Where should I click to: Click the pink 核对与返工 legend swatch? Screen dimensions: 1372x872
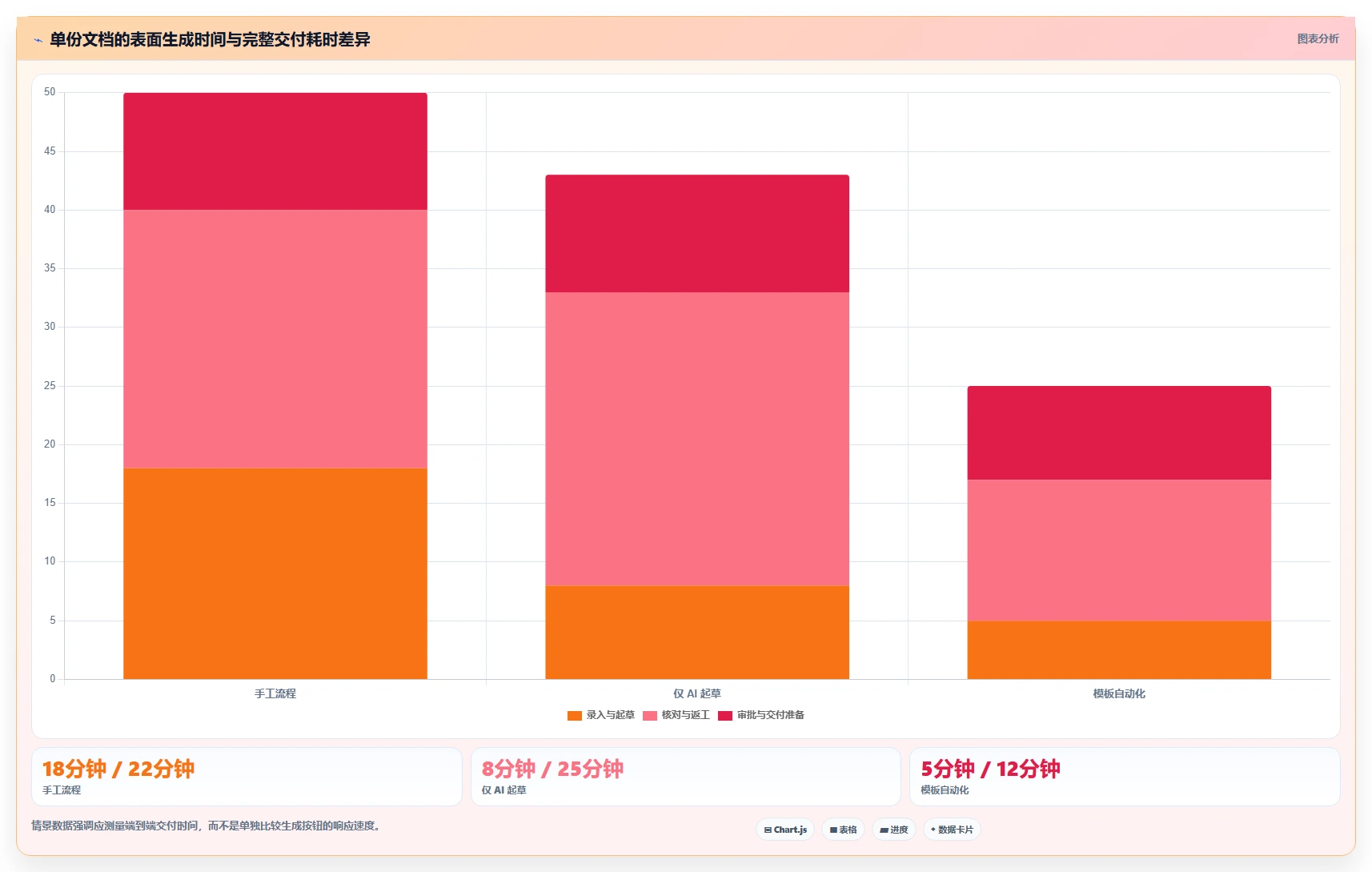tap(649, 716)
